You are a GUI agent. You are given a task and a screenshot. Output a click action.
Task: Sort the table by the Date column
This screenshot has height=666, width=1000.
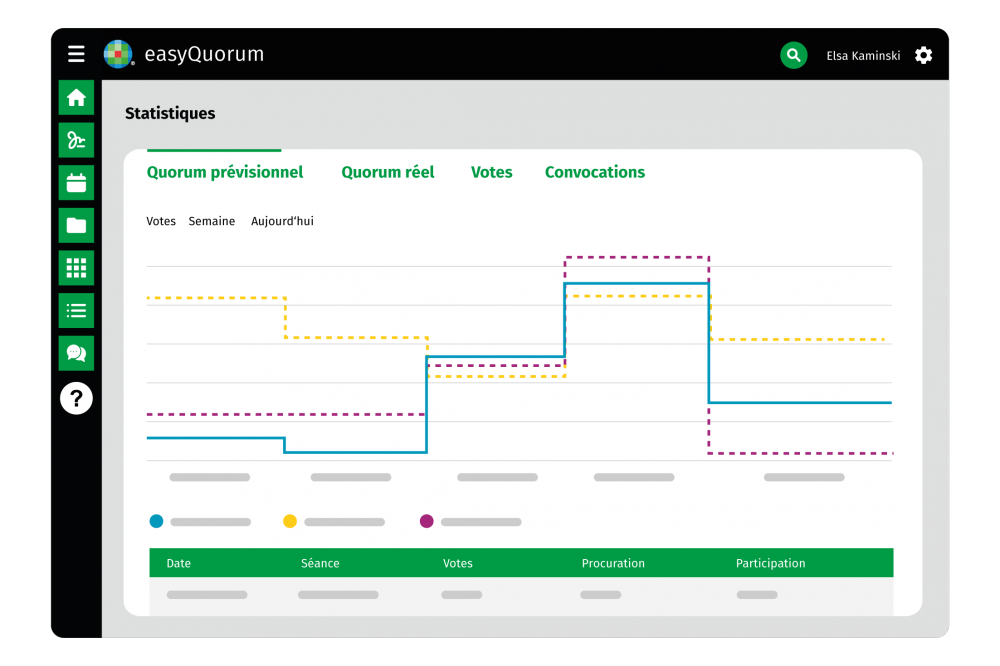[178, 563]
